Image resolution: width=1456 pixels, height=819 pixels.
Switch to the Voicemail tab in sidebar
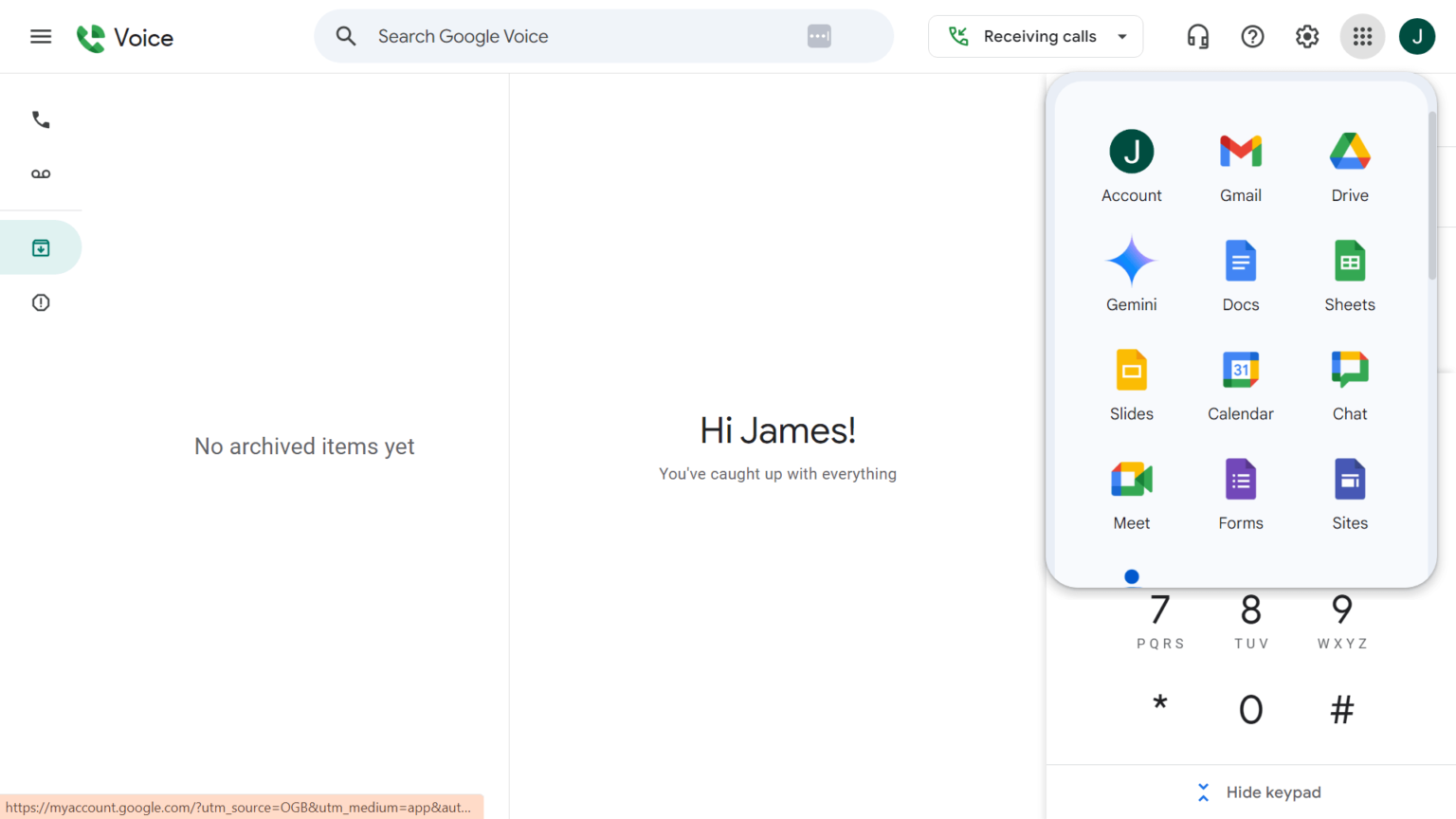(x=41, y=174)
